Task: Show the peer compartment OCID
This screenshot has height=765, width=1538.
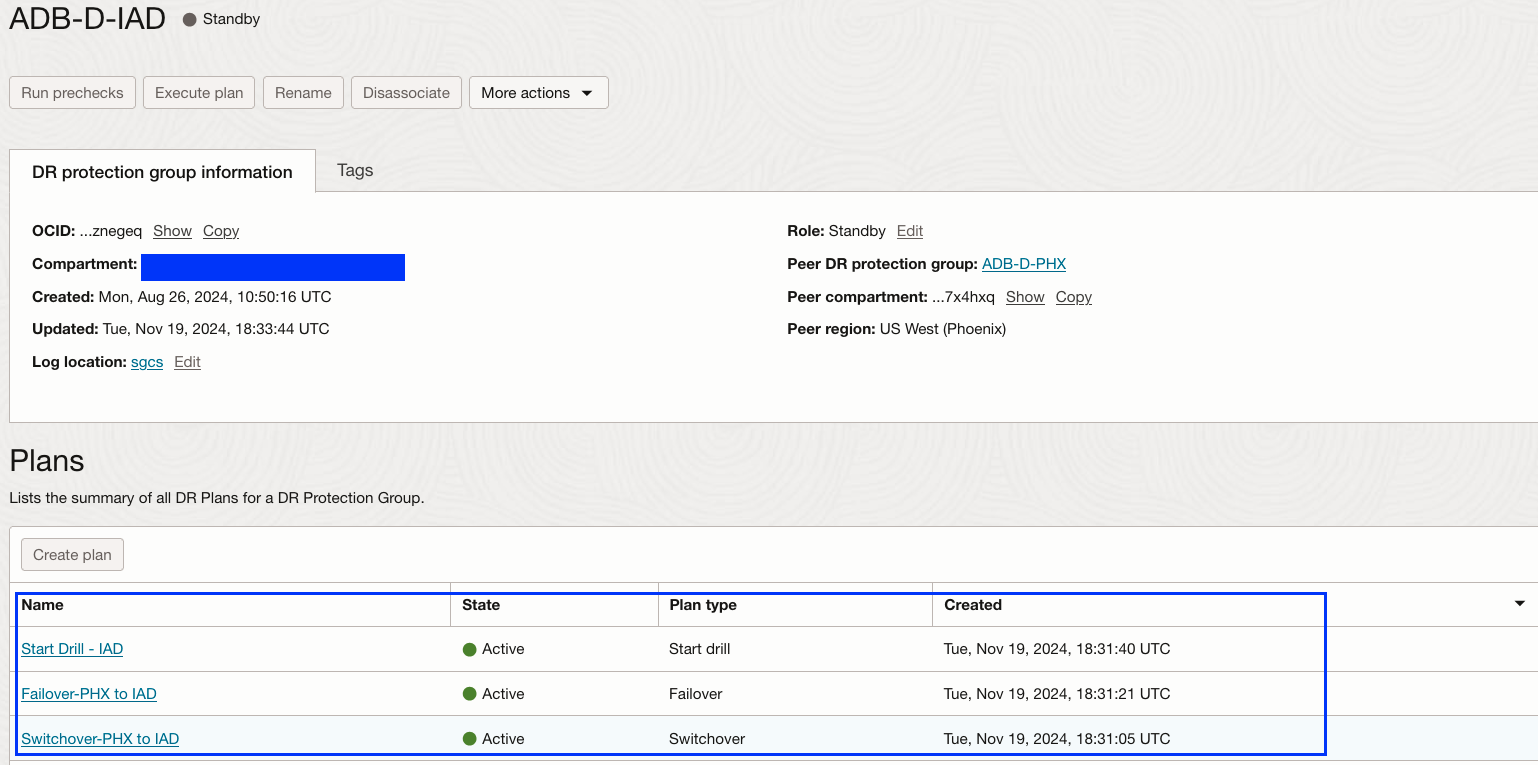Action: 1025,297
